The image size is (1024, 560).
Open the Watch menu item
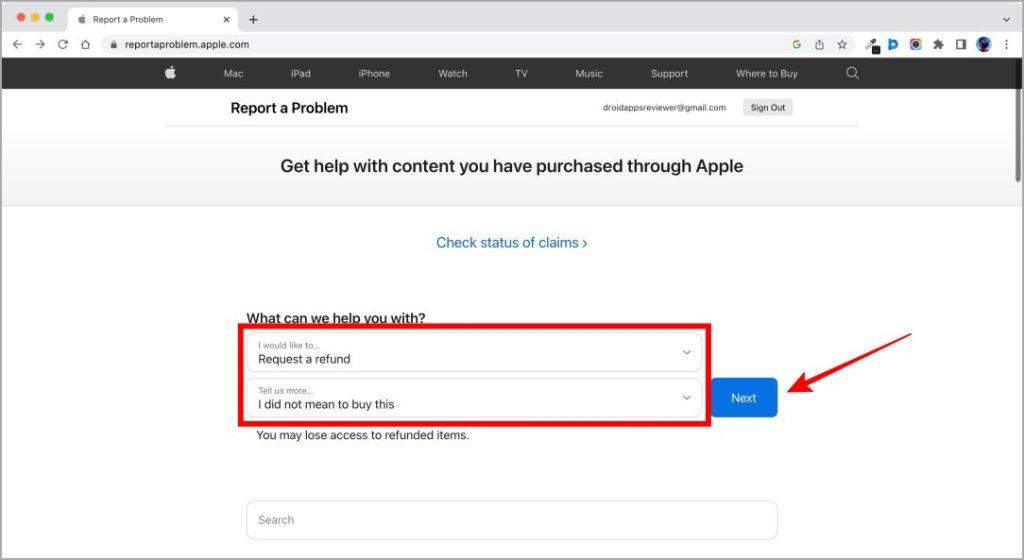point(453,74)
